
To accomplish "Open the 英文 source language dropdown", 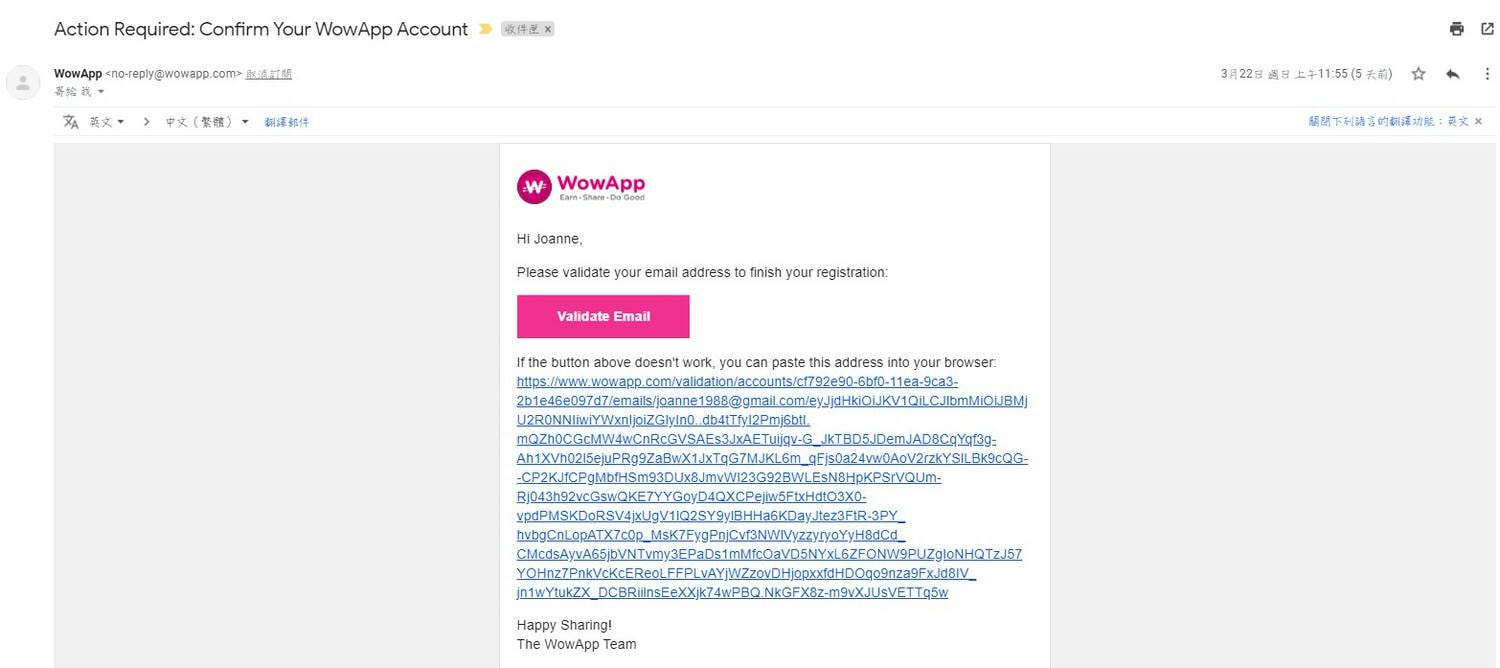I will tap(107, 122).
